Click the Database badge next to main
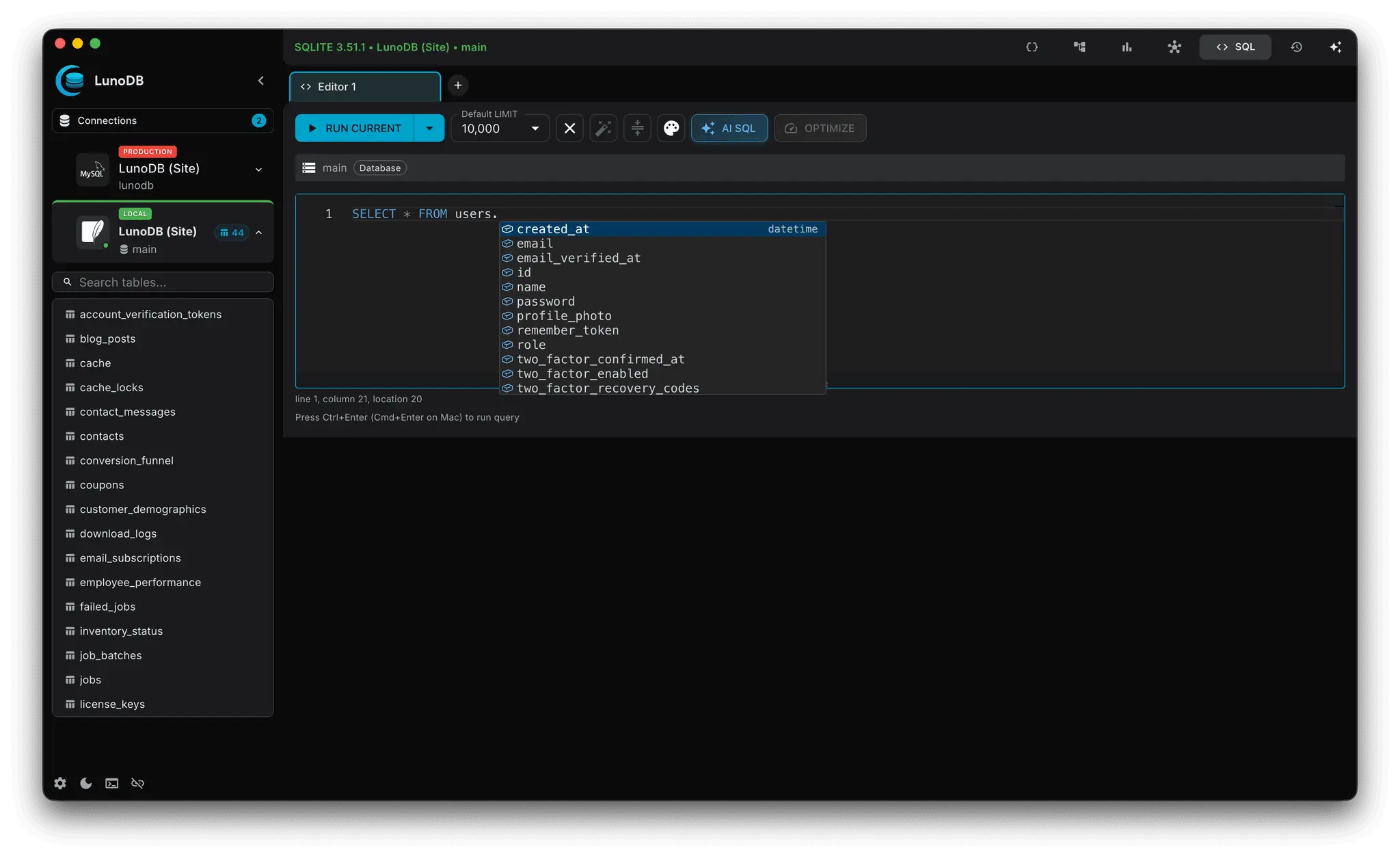1400x857 pixels. (x=380, y=168)
